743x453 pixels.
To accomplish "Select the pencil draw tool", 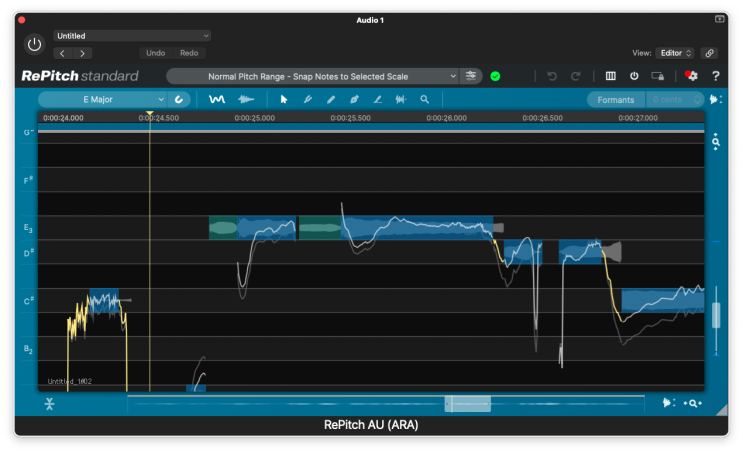I will pos(331,100).
